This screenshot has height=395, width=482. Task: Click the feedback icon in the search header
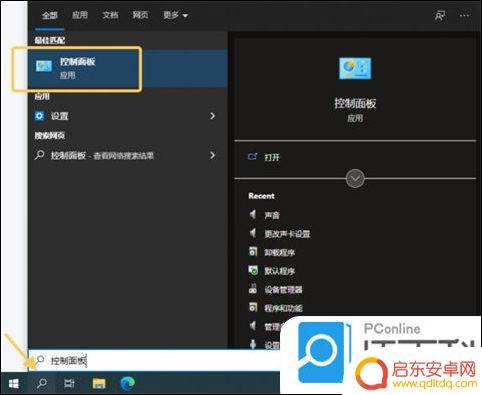click(x=440, y=15)
